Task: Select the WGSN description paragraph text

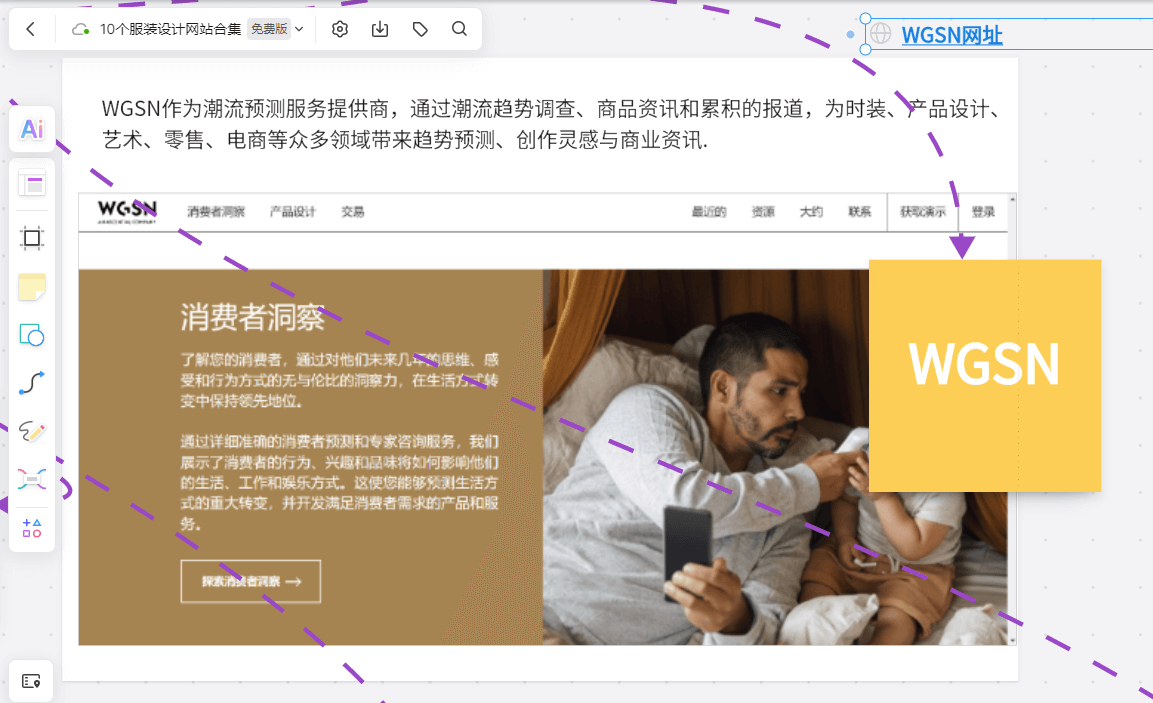Action: click(x=551, y=124)
